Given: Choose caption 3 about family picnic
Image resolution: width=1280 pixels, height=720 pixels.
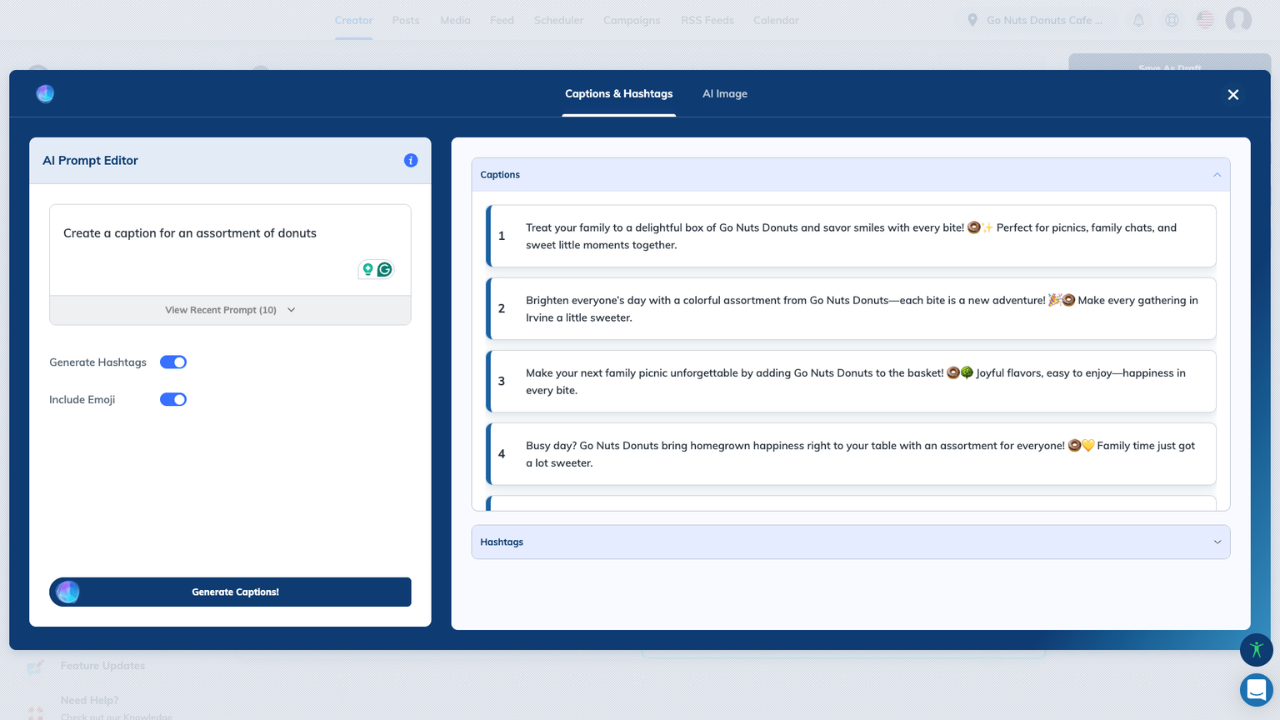Looking at the screenshot, I should [x=850, y=381].
